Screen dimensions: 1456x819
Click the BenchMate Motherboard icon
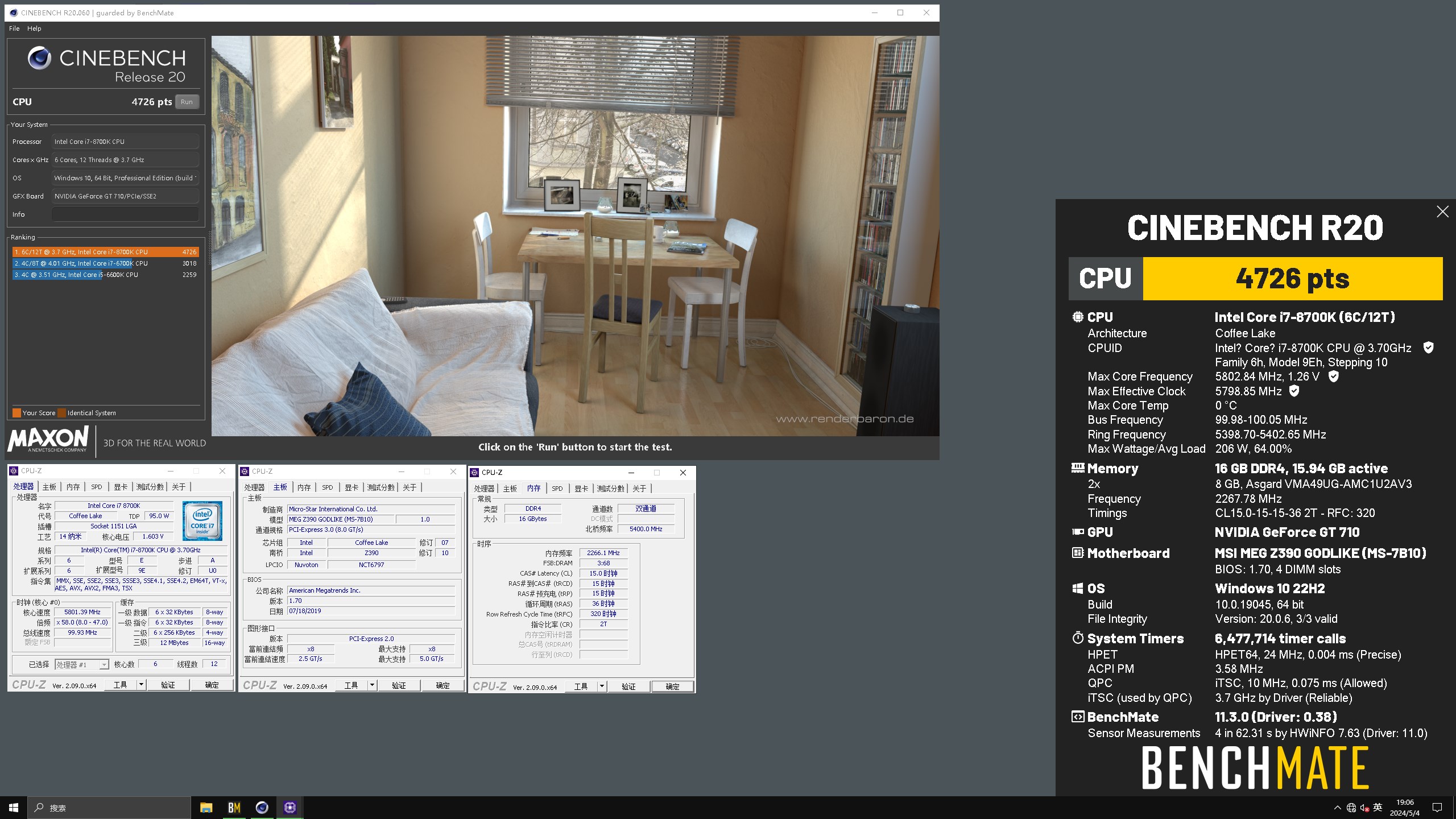1077,552
